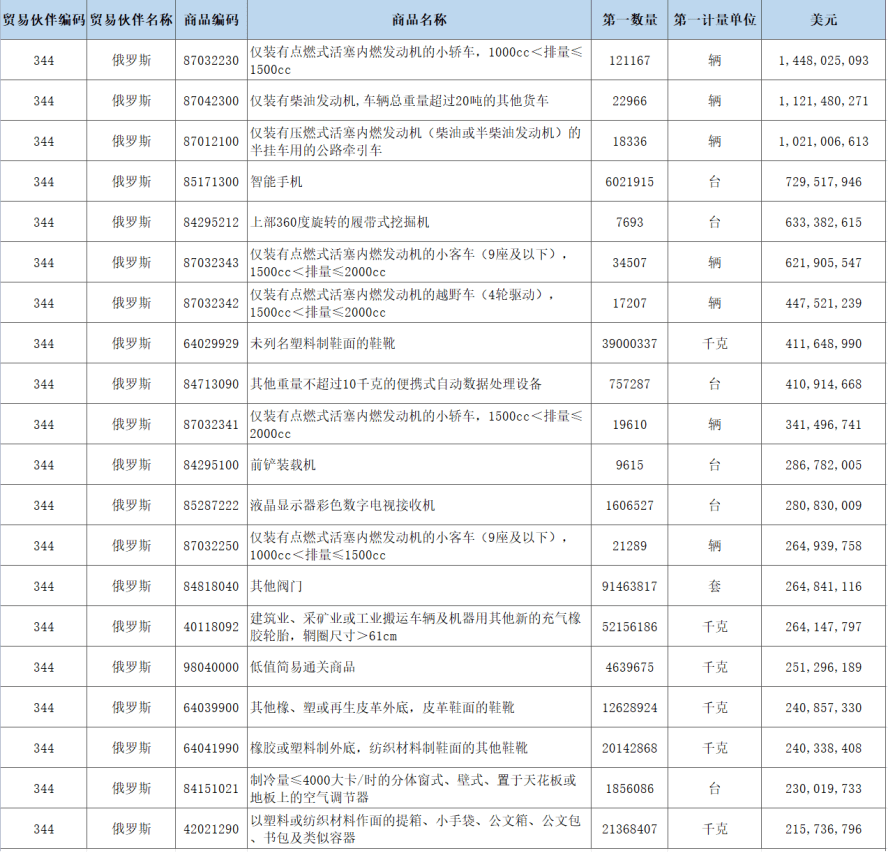Click the dollar value 633,382,615
This screenshot has height=853, width=888.
click(x=823, y=223)
